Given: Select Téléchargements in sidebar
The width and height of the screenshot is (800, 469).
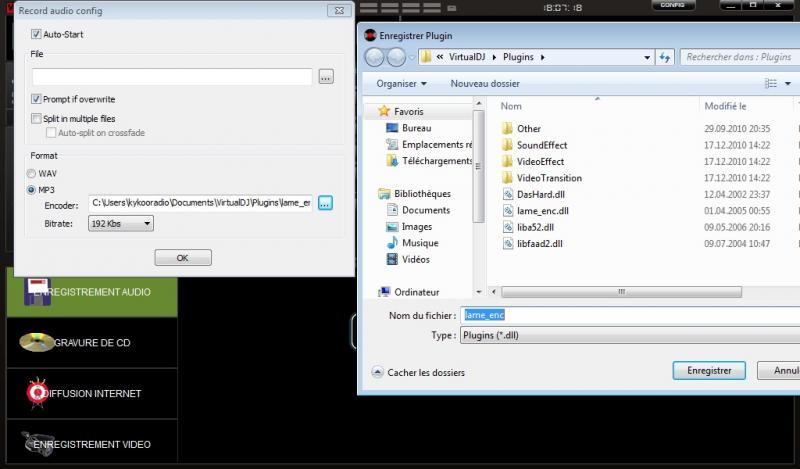Looking at the screenshot, I should pos(436,161).
